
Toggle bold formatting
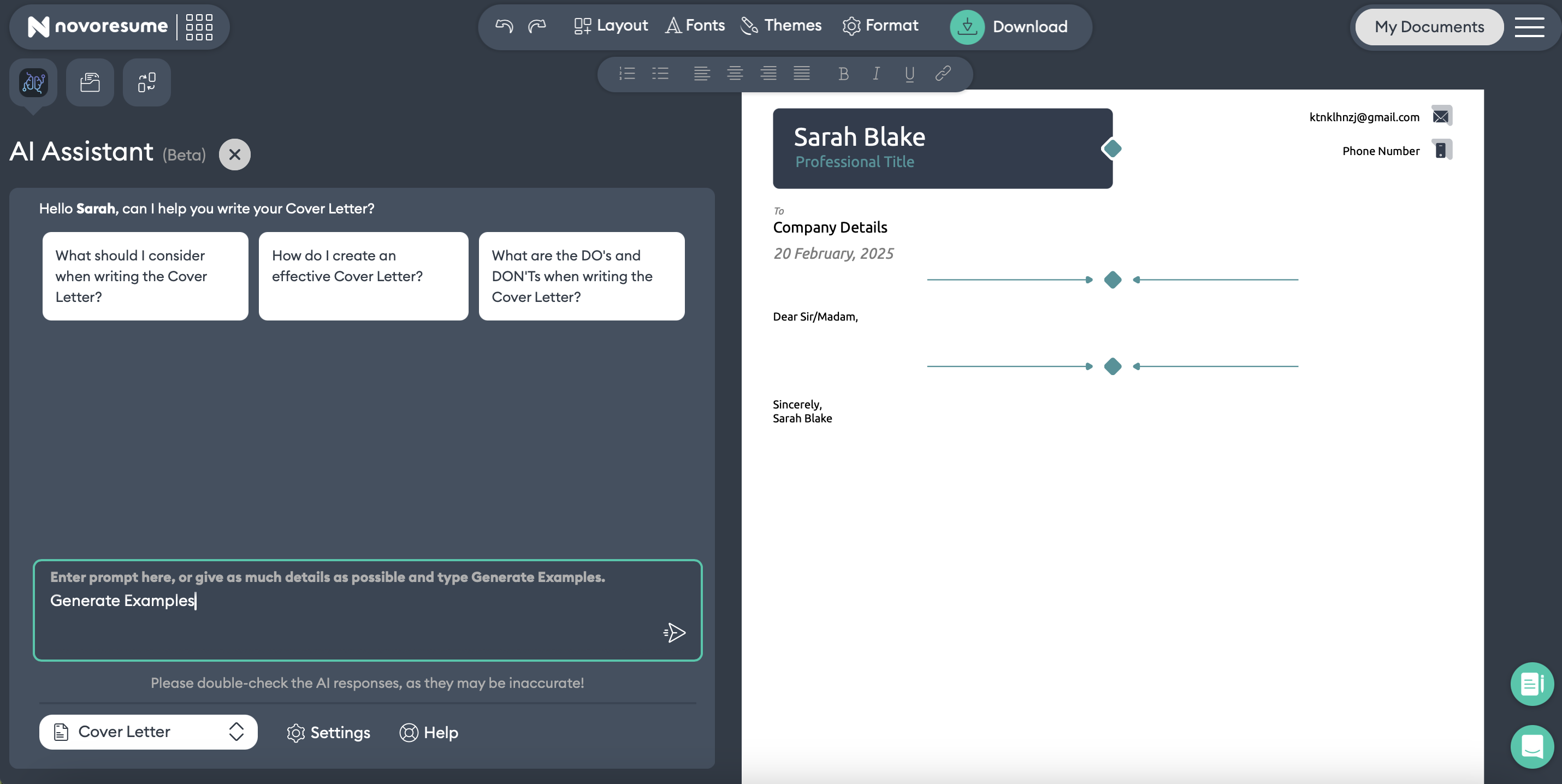click(843, 74)
